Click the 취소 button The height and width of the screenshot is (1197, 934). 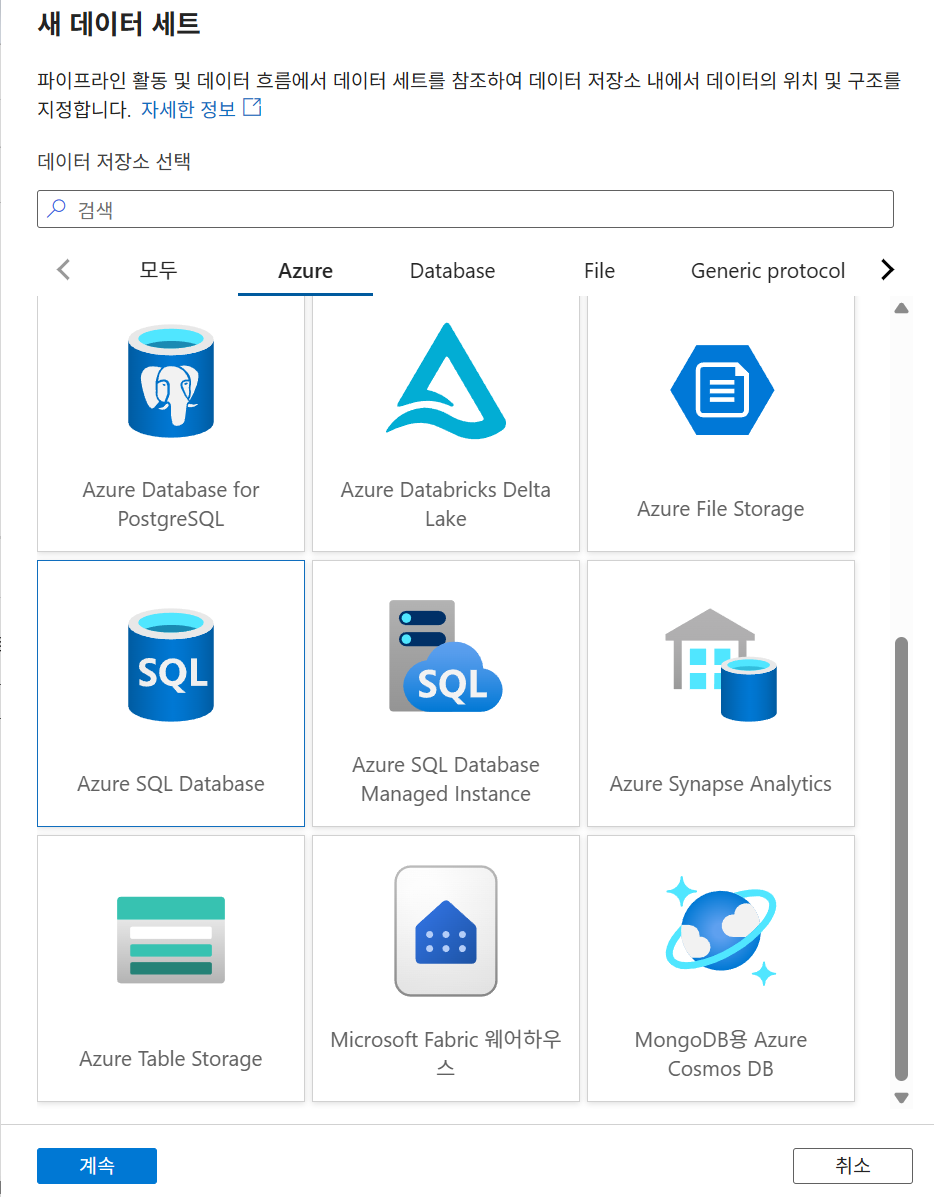pyautogui.click(x=853, y=1166)
